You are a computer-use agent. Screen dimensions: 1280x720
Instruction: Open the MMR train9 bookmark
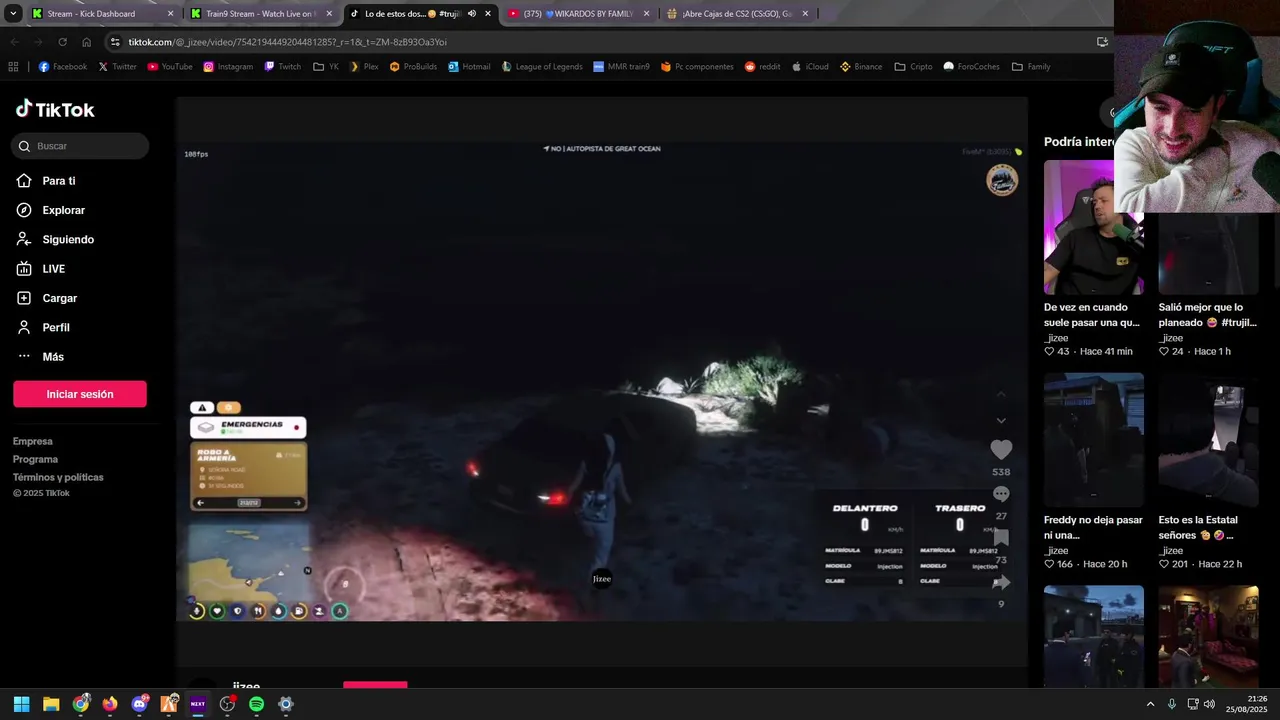[621, 67]
